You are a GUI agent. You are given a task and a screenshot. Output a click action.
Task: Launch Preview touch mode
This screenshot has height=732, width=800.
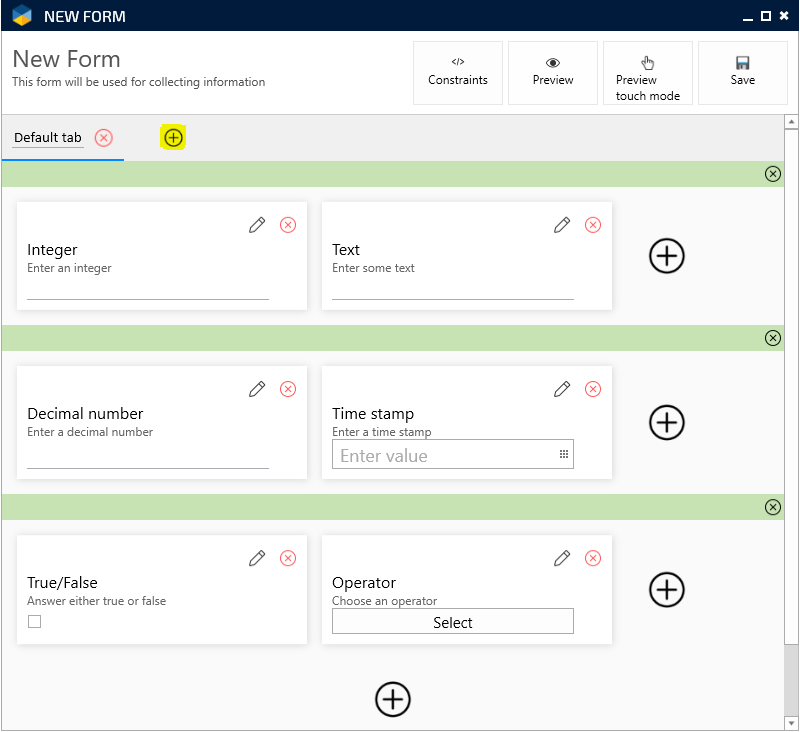pos(648,73)
